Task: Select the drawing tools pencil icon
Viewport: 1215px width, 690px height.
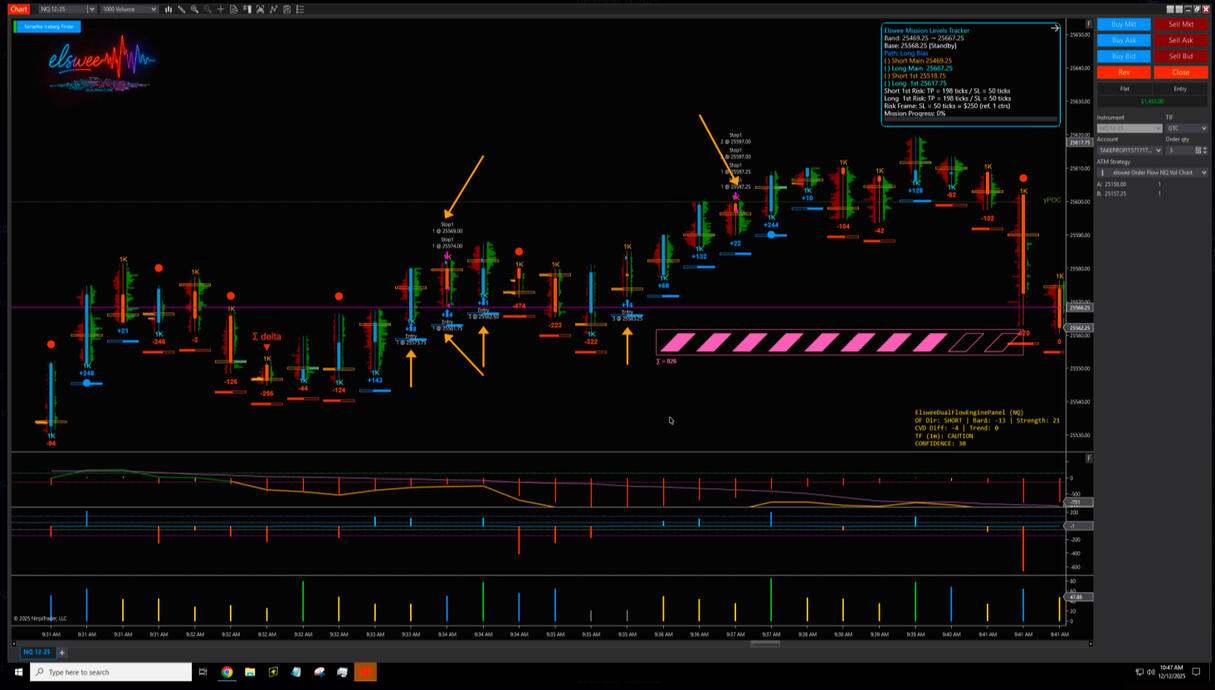Action: [181, 9]
